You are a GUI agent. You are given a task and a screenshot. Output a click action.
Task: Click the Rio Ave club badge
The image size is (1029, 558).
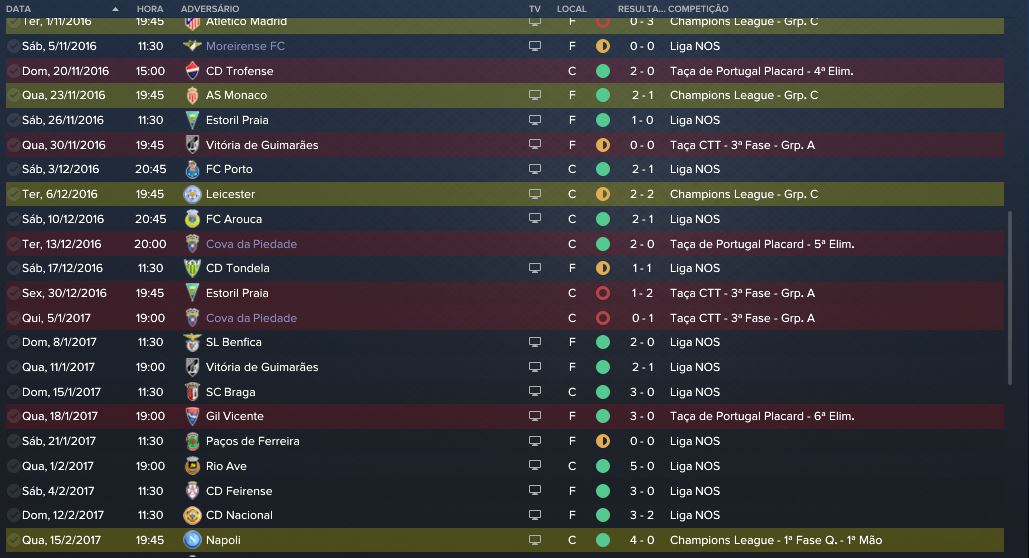193,466
